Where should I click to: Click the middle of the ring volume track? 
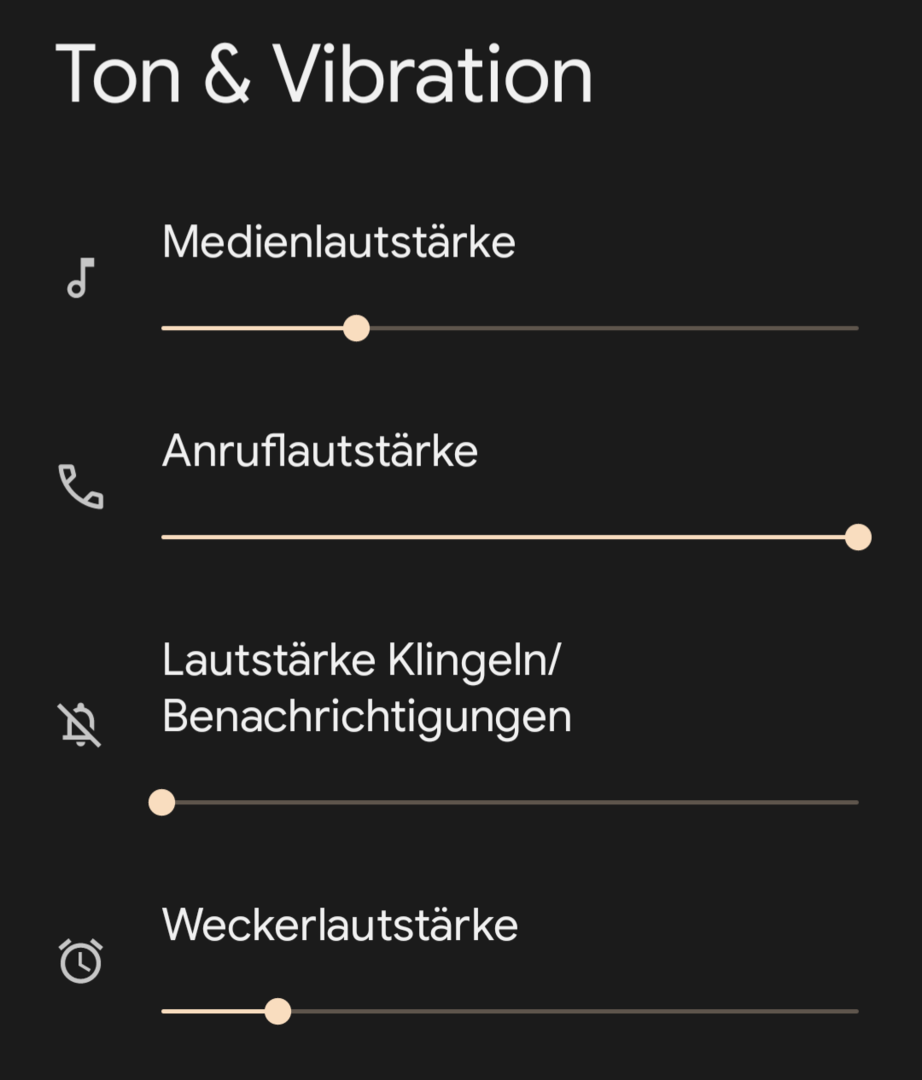(x=510, y=802)
